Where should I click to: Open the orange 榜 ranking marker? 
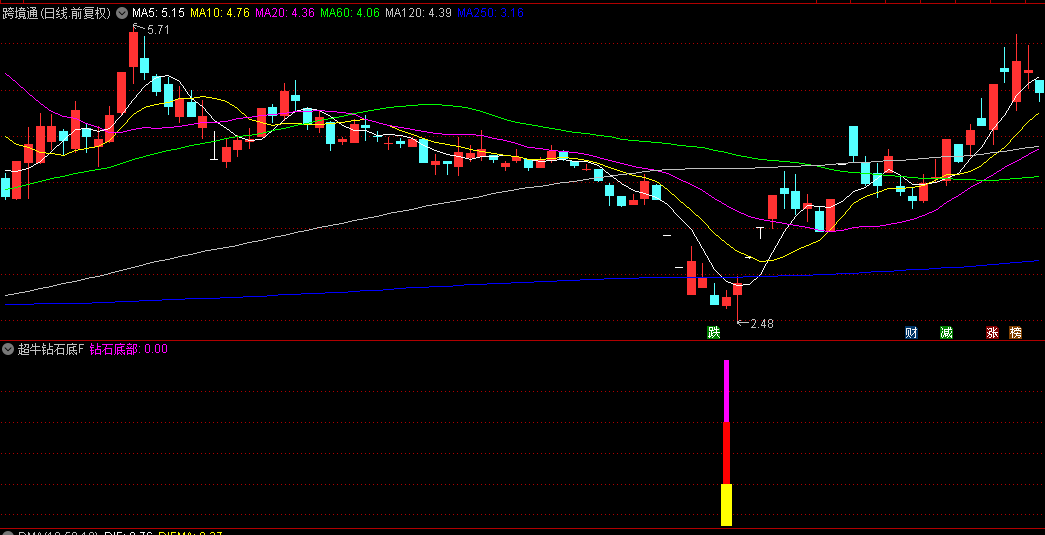(x=1015, y=332)
